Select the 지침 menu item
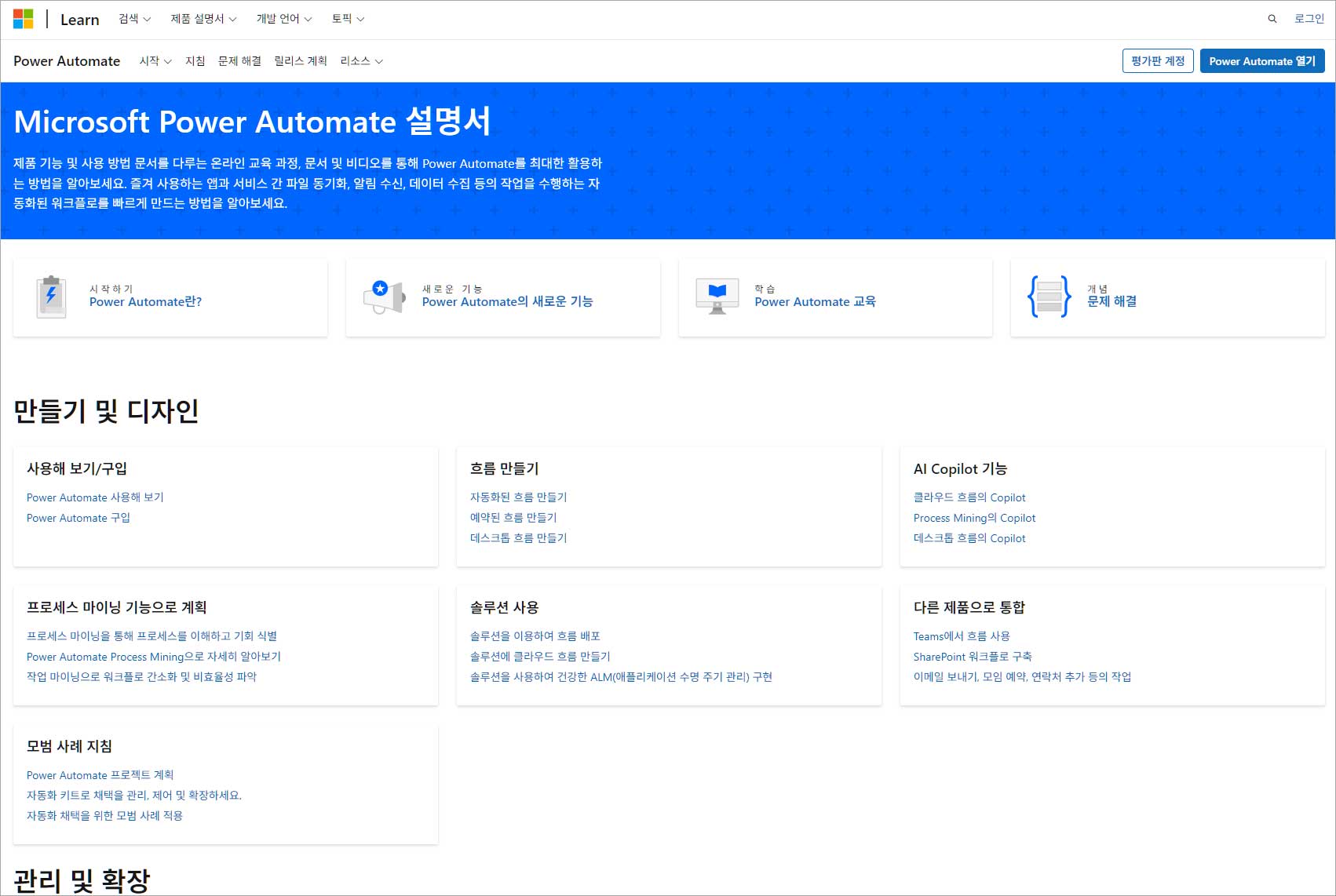Image resolution: width=1336 pixels, height=896 pixels. 194,60
